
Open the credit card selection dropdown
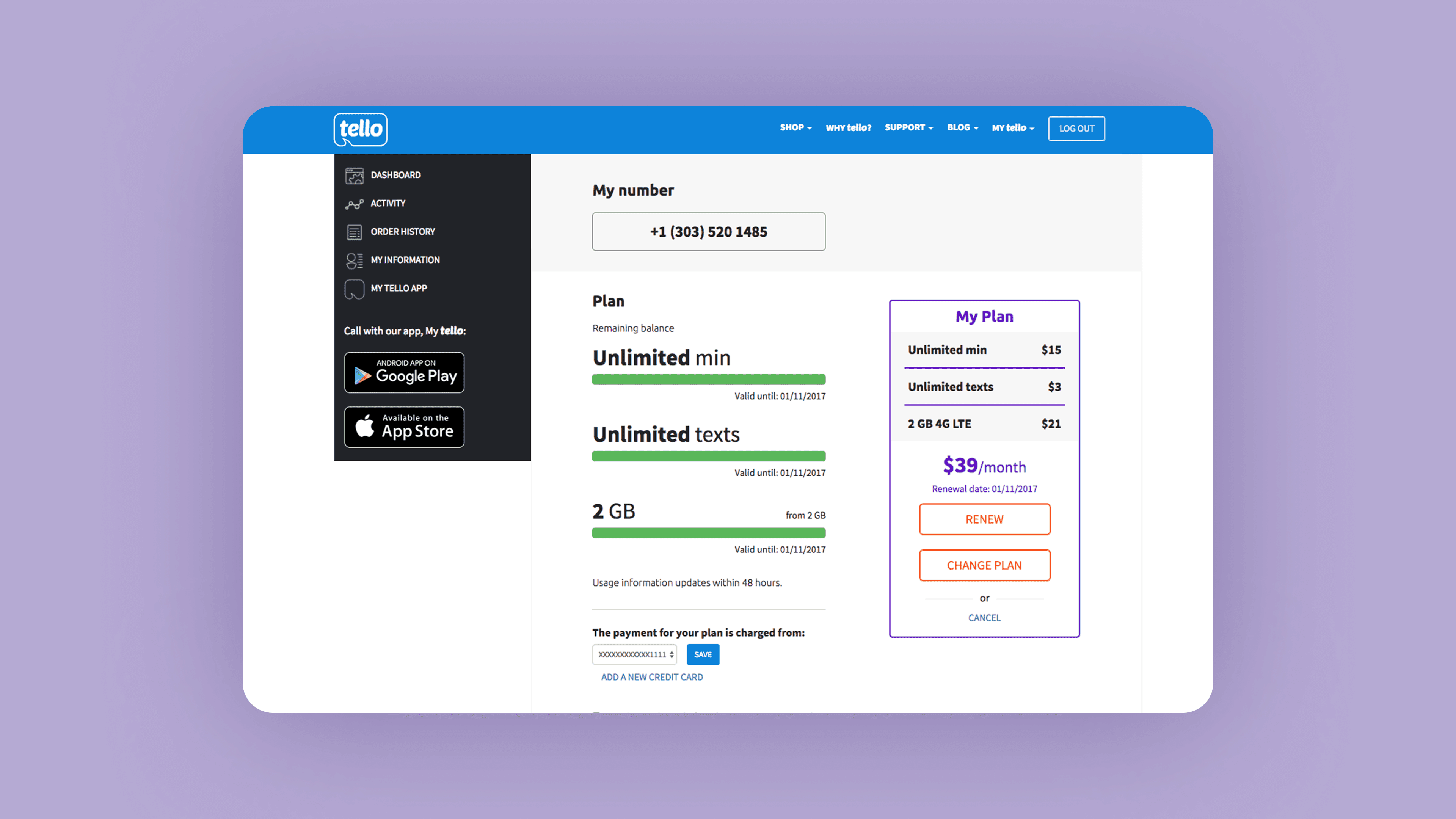(x=634, y=654)
